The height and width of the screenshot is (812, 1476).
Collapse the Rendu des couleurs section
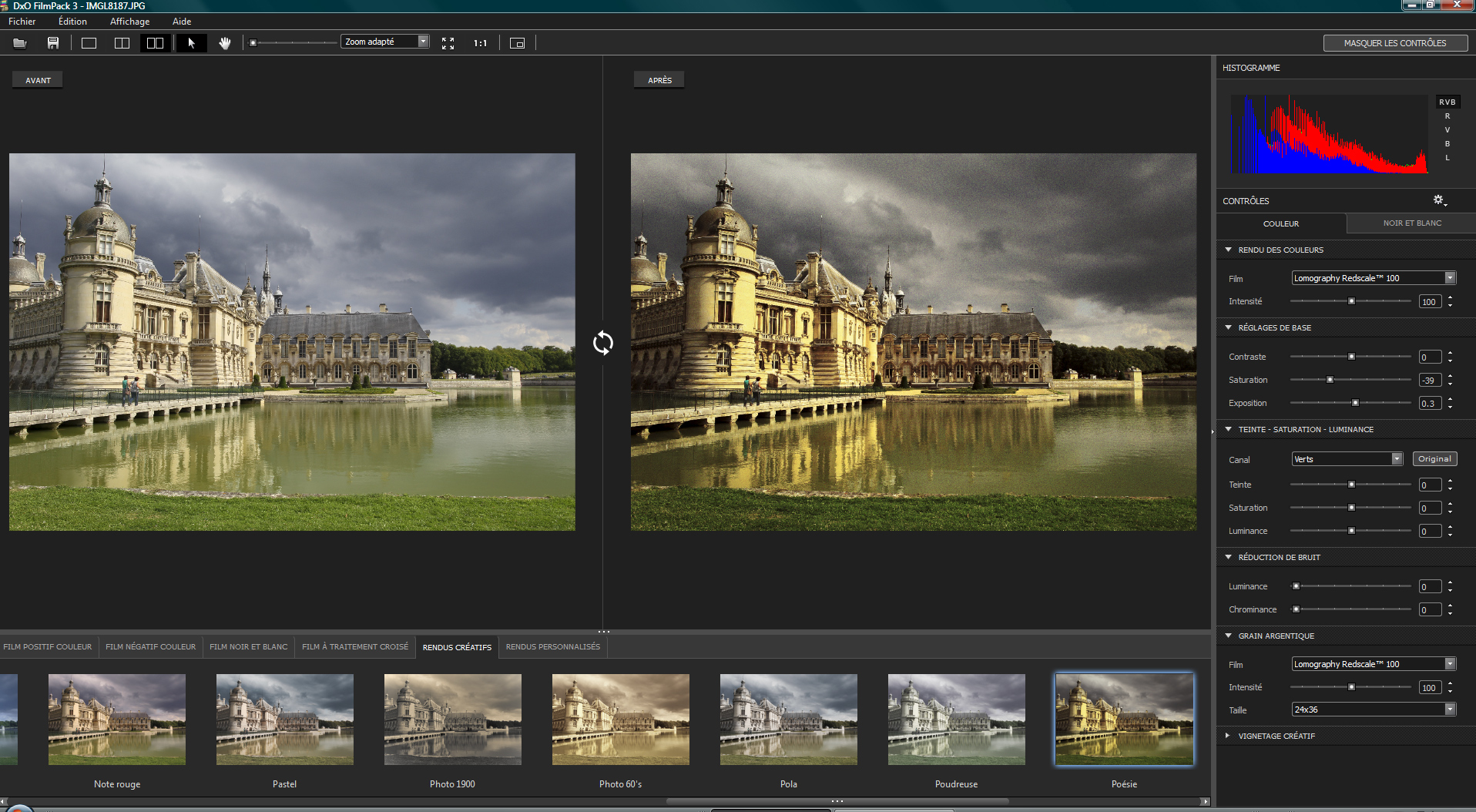pos(1228,250)
